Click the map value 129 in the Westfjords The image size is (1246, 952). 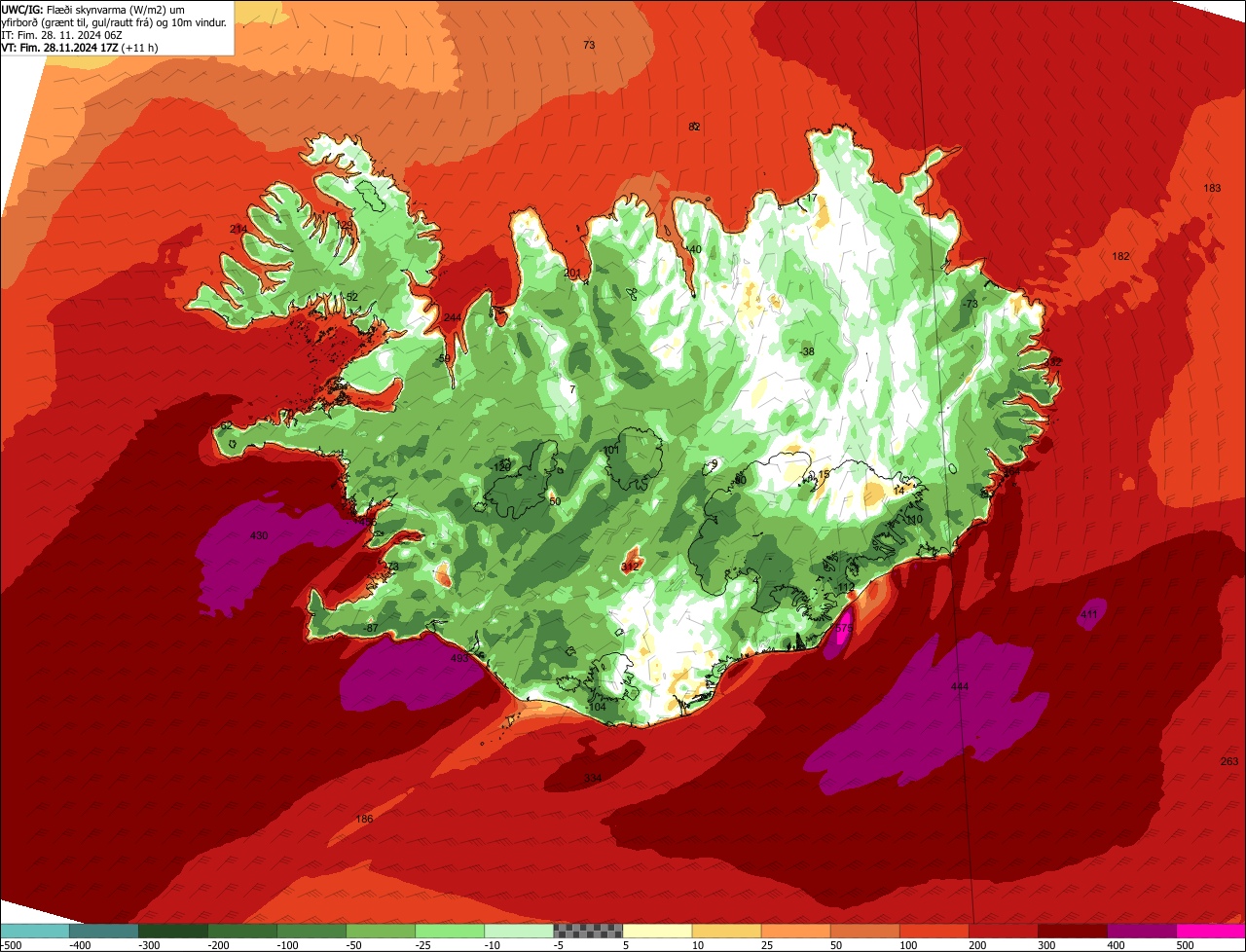(344, 225)
